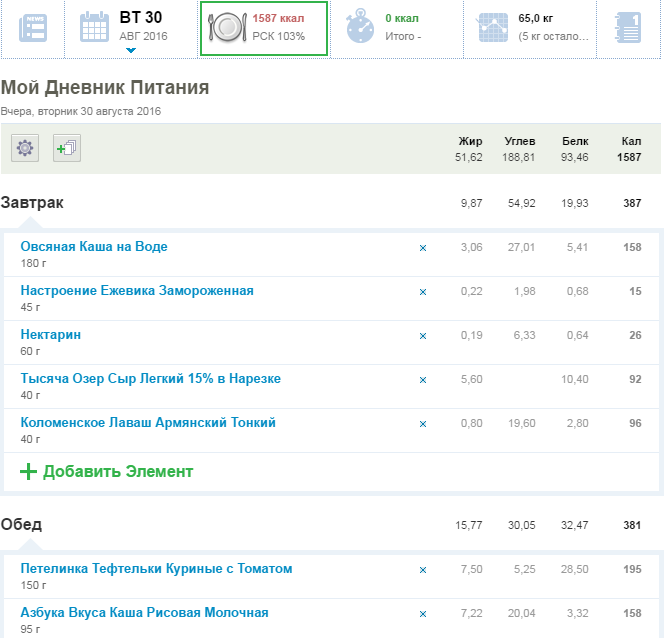
Task: Collapse the Завтрак meal section
Action: coord(32,203)
